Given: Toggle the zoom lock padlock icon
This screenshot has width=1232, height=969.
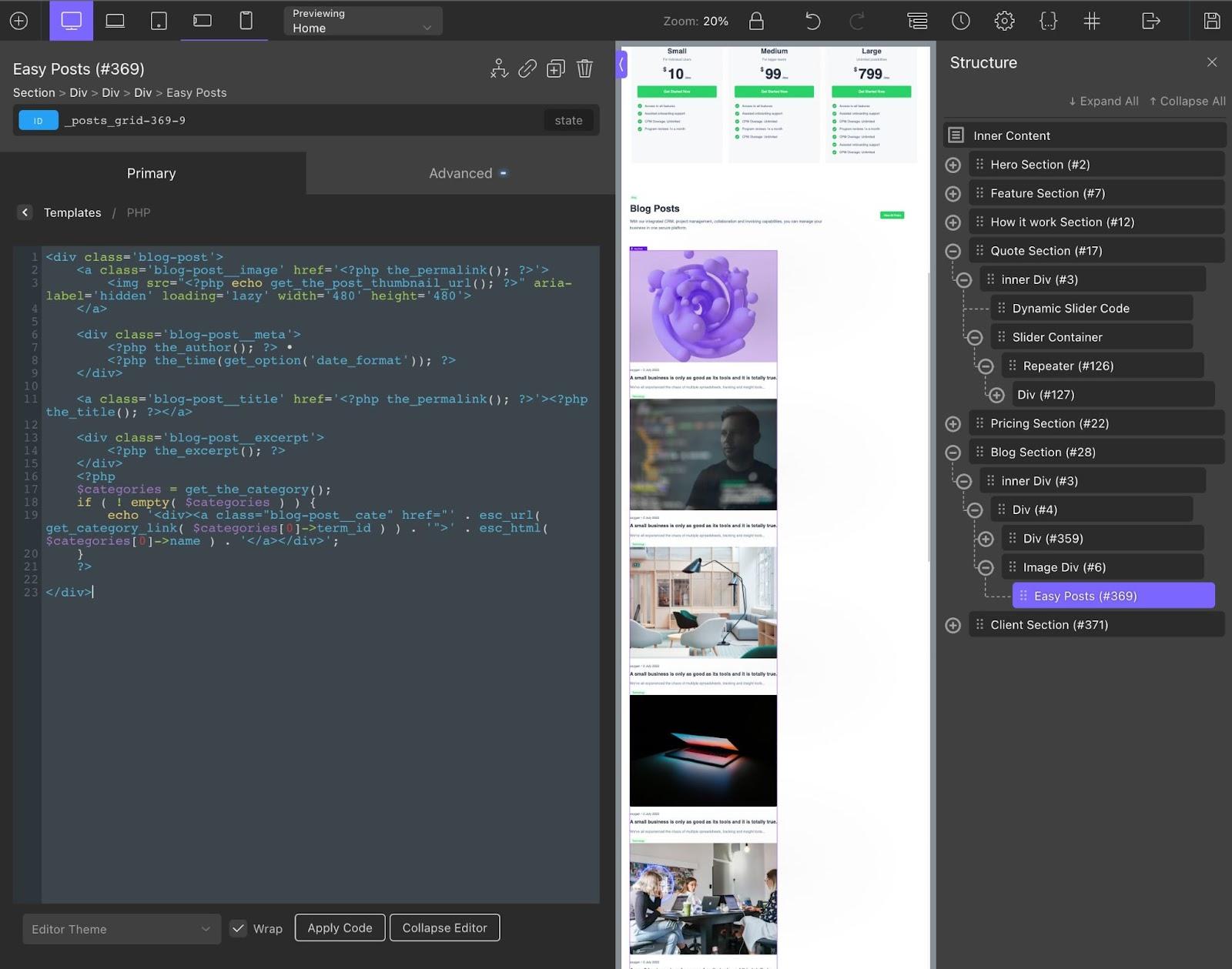Looking at the screenshot, I should pos(757,21).
